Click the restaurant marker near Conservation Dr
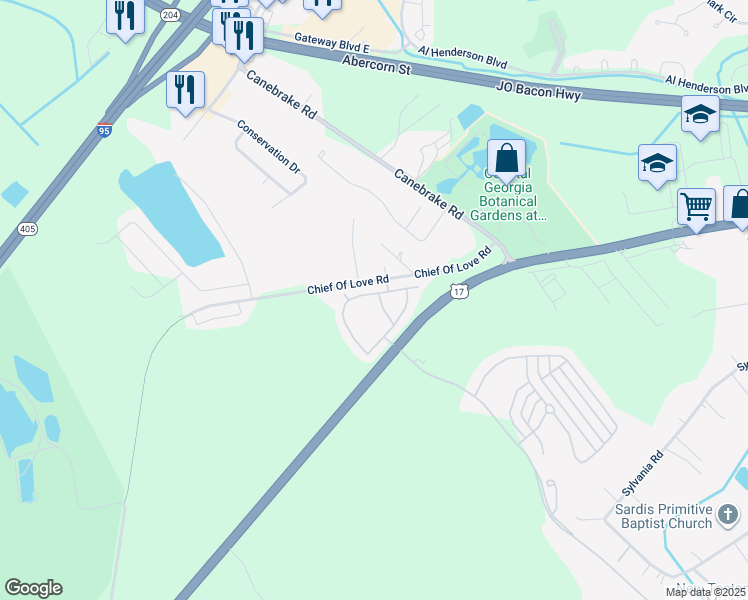The height and width of the screenshot is (600, 748). click(186, 93)
